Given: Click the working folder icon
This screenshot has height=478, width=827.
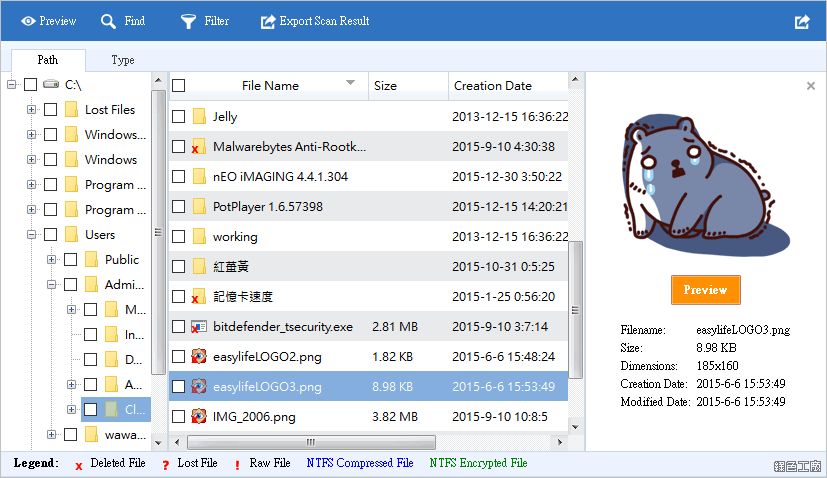Looking at the screenshot, I should click(199, 236).
